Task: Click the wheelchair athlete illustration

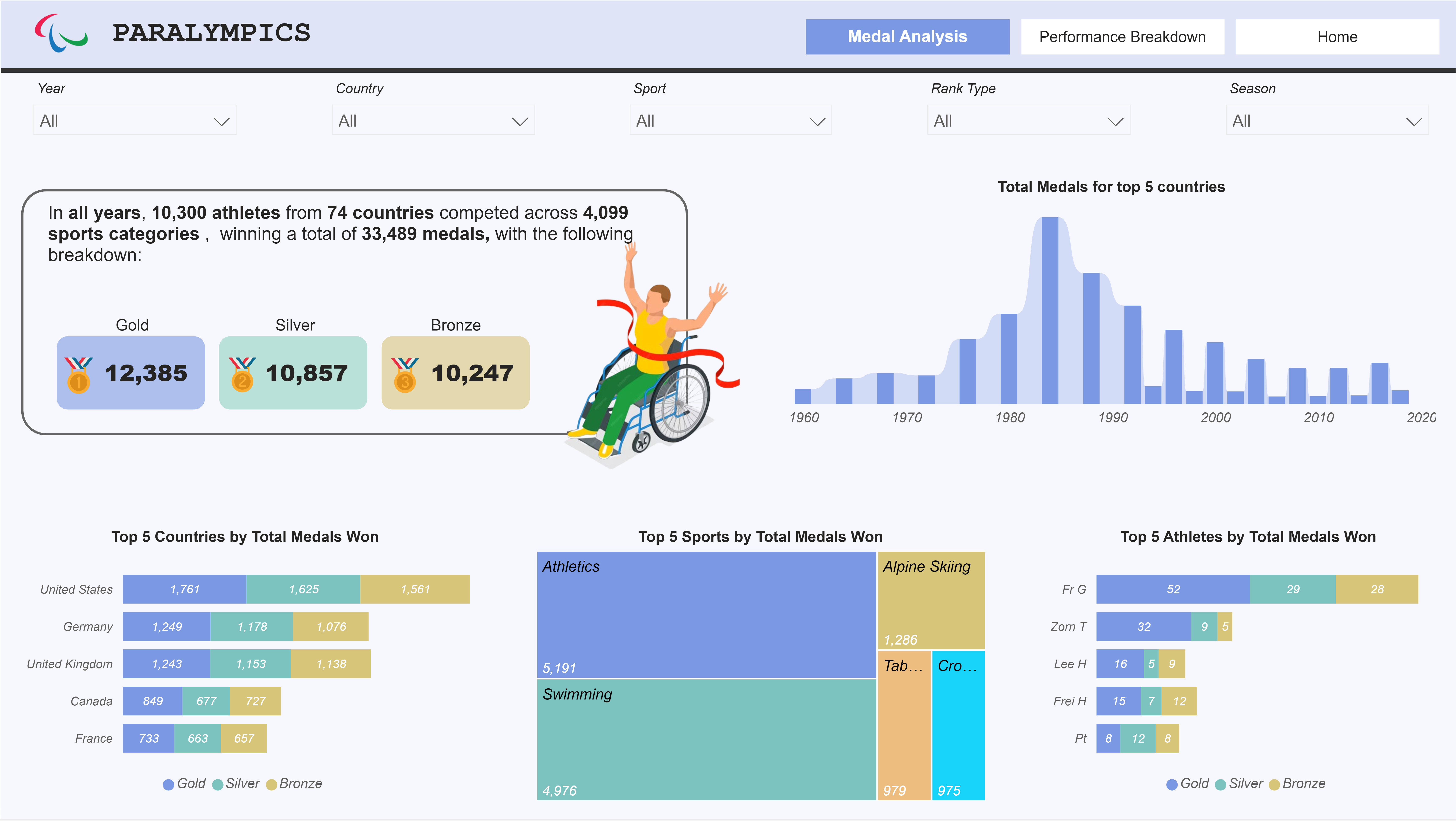Action: pos(653,356)
